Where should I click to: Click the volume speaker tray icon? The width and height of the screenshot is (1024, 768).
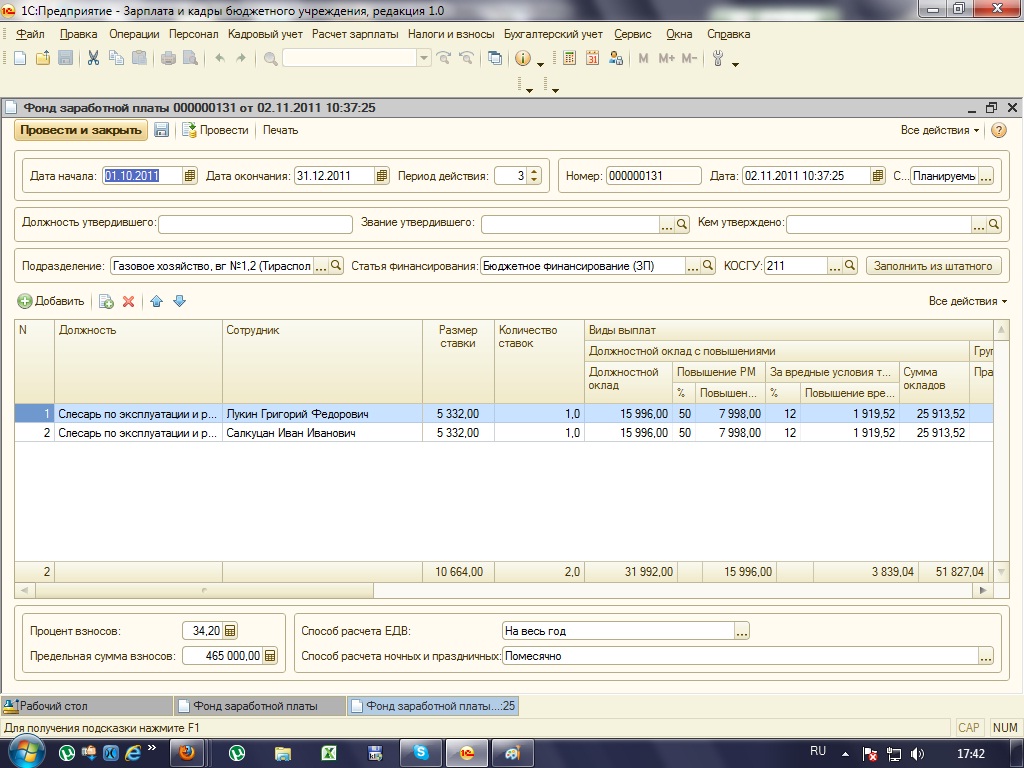(x=917, y=754)
